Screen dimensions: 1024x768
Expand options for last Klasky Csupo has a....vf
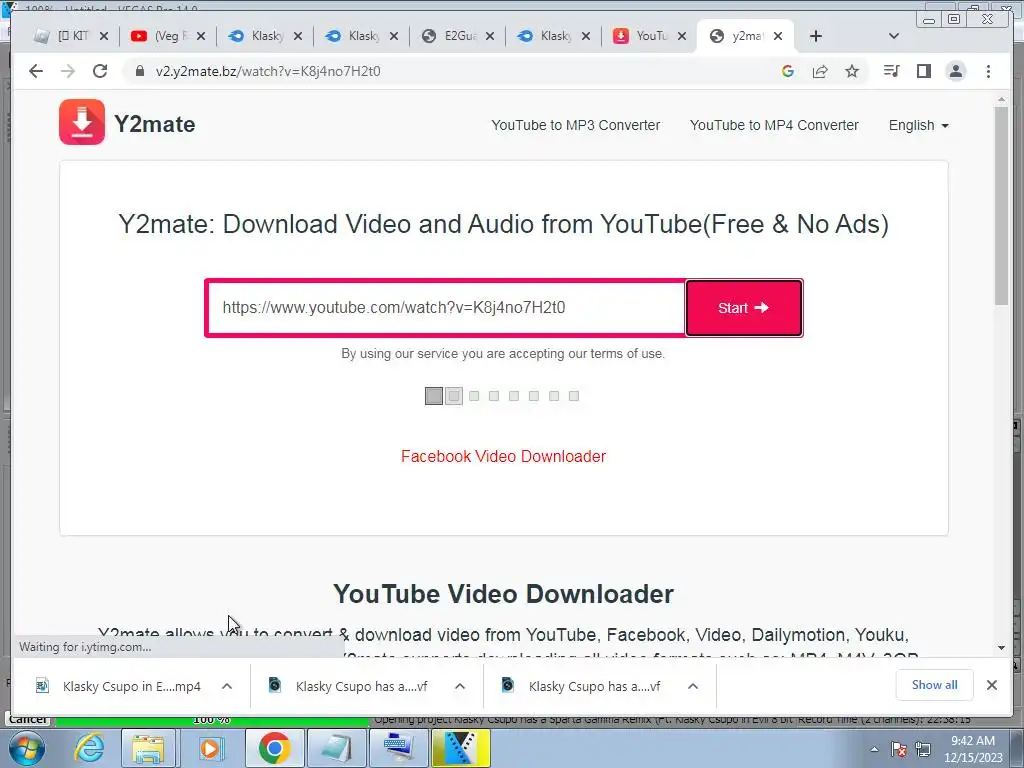pos(693,686)
